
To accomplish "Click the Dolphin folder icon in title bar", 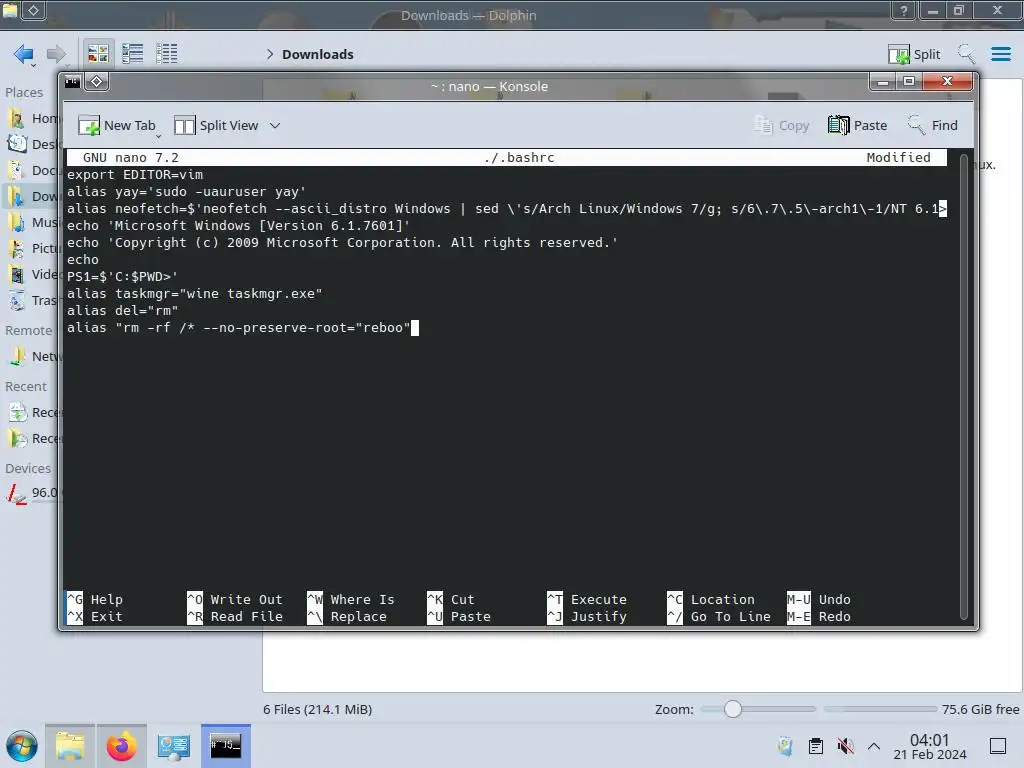I will 10,10.
